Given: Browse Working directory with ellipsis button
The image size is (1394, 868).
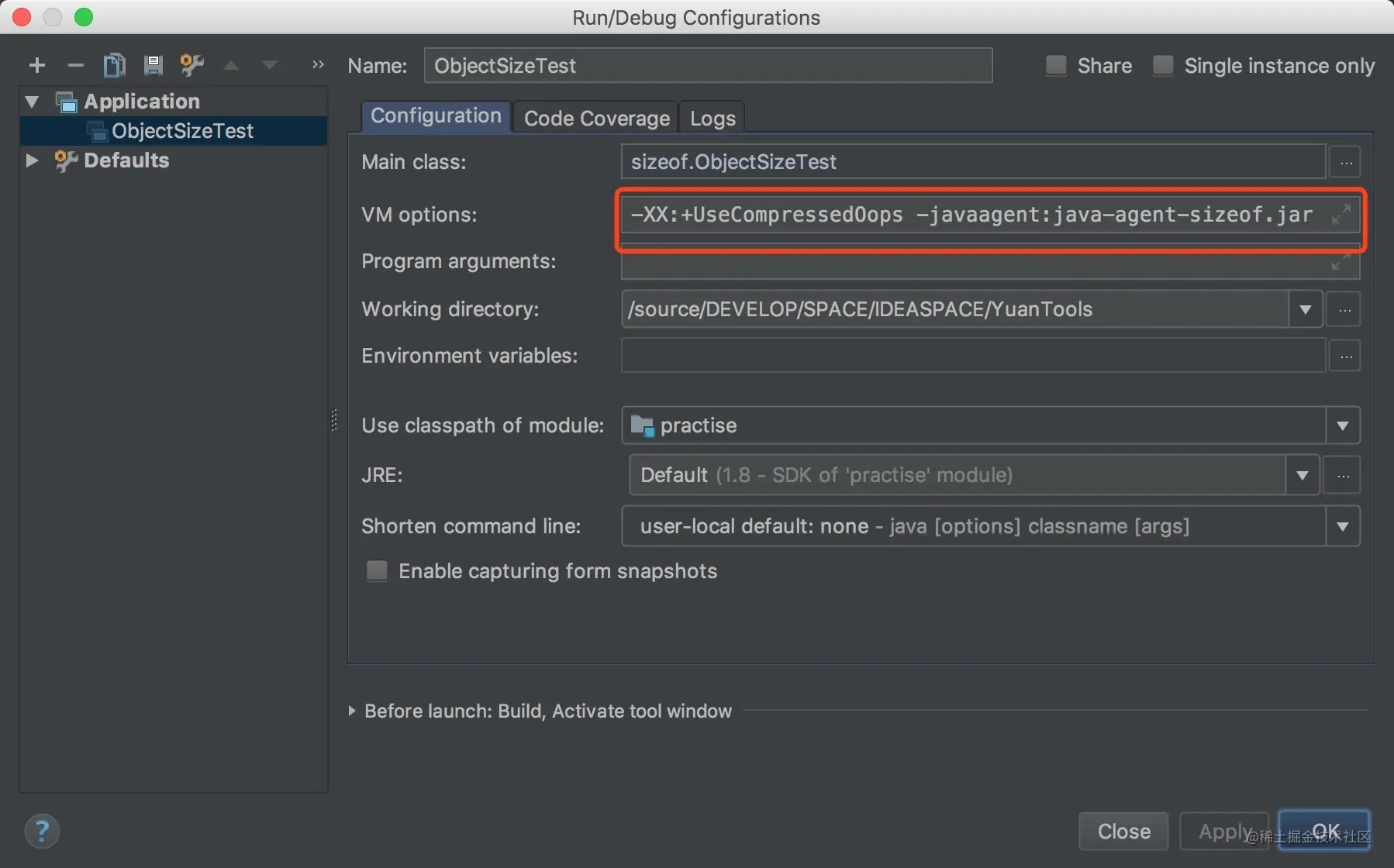Looking at the screenshot, I should click(1344, 309).
